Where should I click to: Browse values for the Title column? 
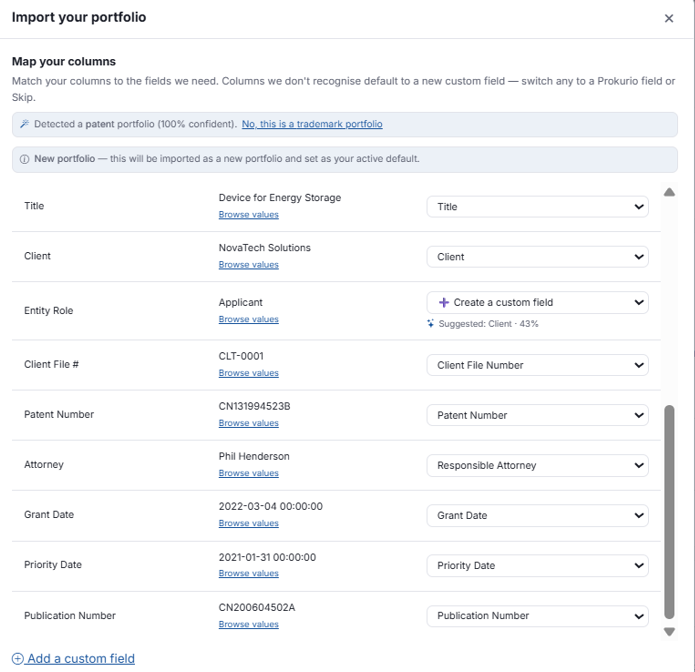[x=249, y=215]
